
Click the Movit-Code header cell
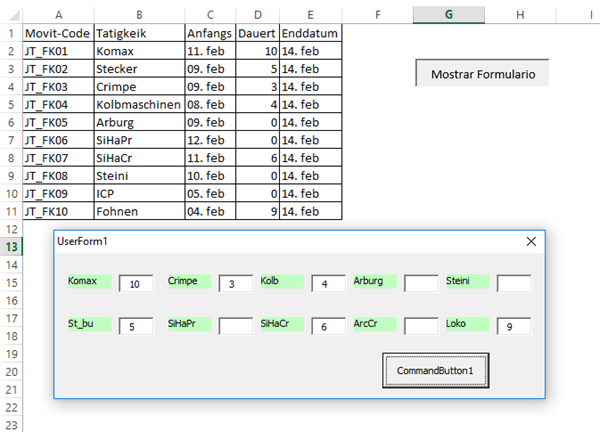coord(59,33)
